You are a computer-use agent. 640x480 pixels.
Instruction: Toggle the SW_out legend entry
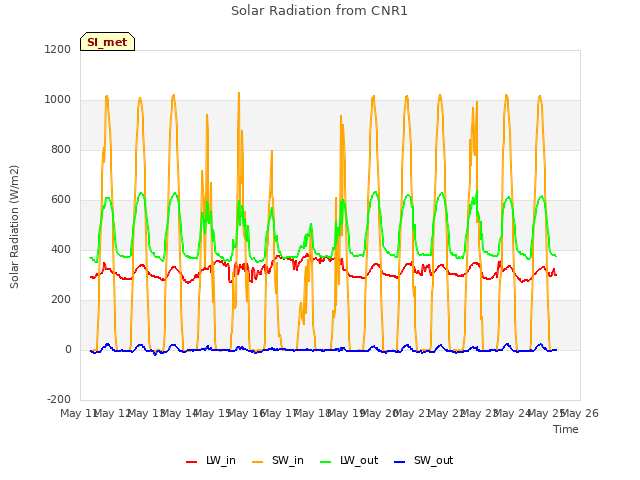(424, 460)
